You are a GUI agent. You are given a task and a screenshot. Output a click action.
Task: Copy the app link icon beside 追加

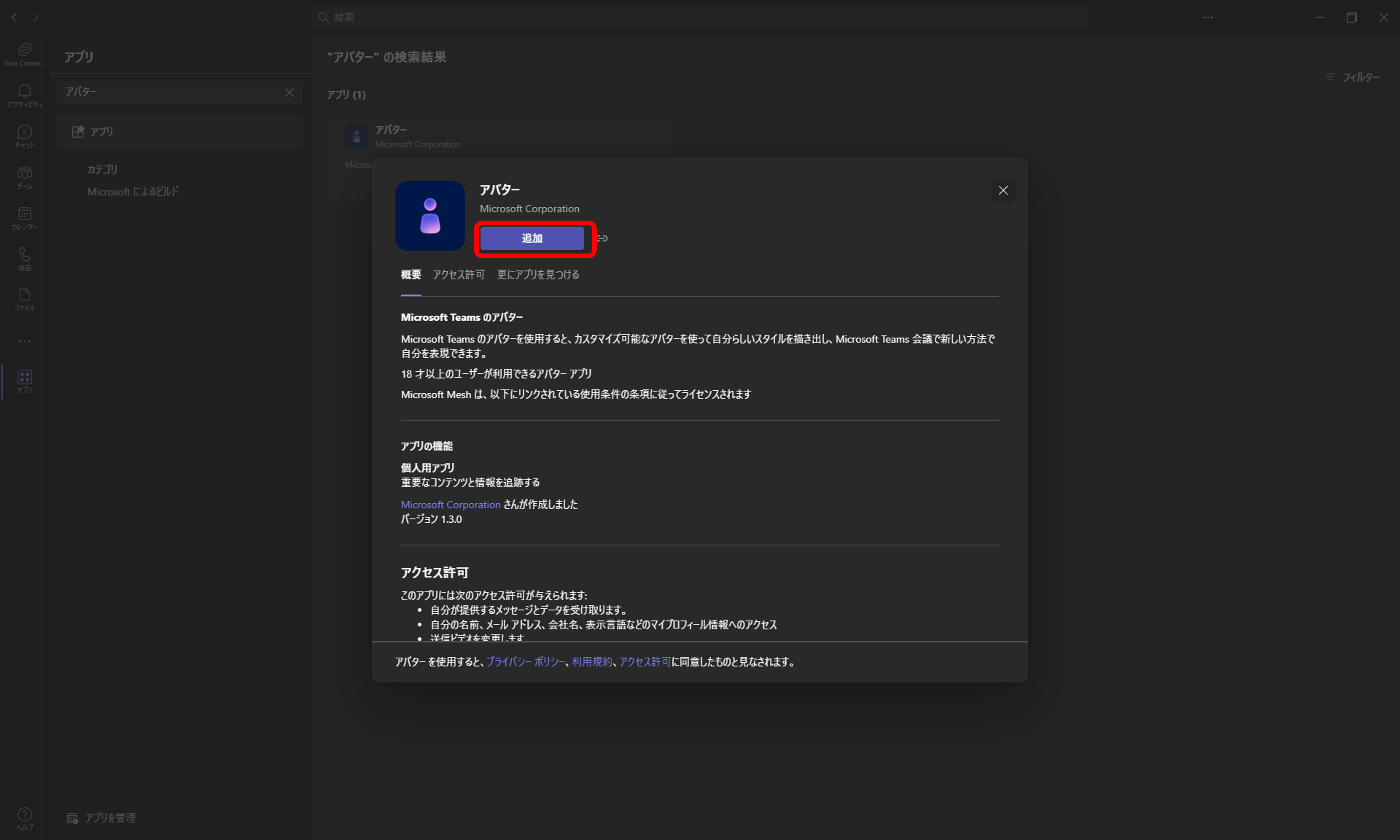(602, 238)
